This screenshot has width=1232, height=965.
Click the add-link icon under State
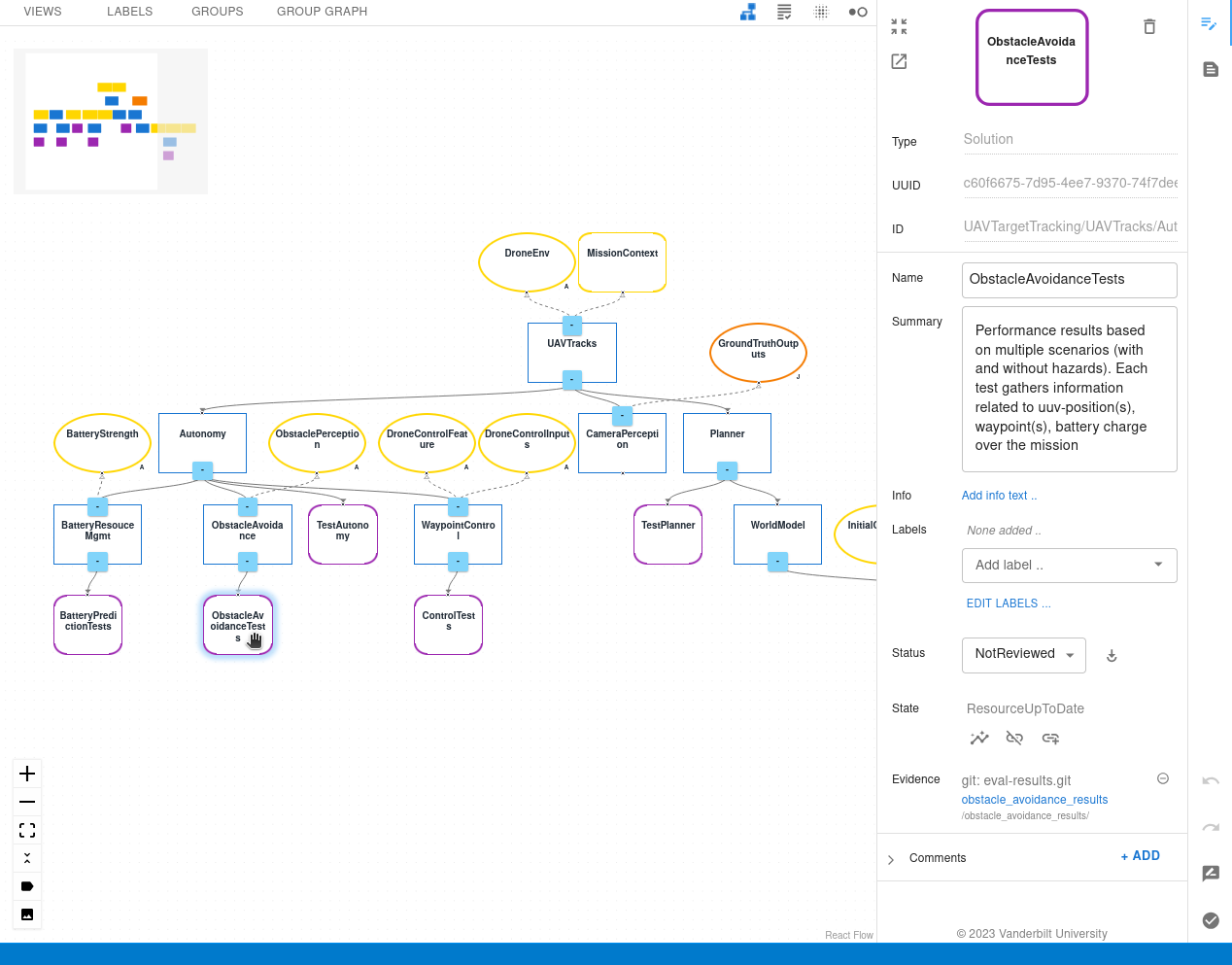1050,738
